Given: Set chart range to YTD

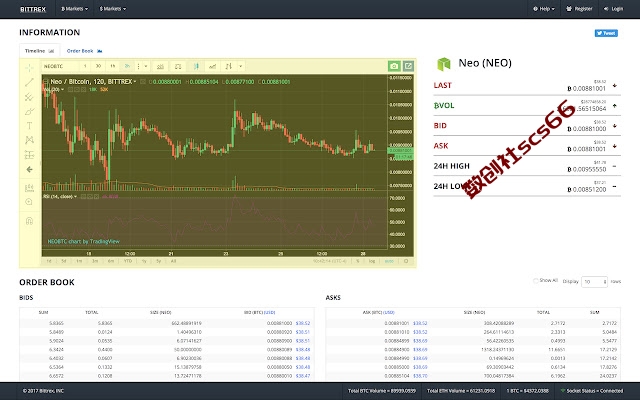Looking at the screenshot, I should pyautogui.click(x=128, y=261).
